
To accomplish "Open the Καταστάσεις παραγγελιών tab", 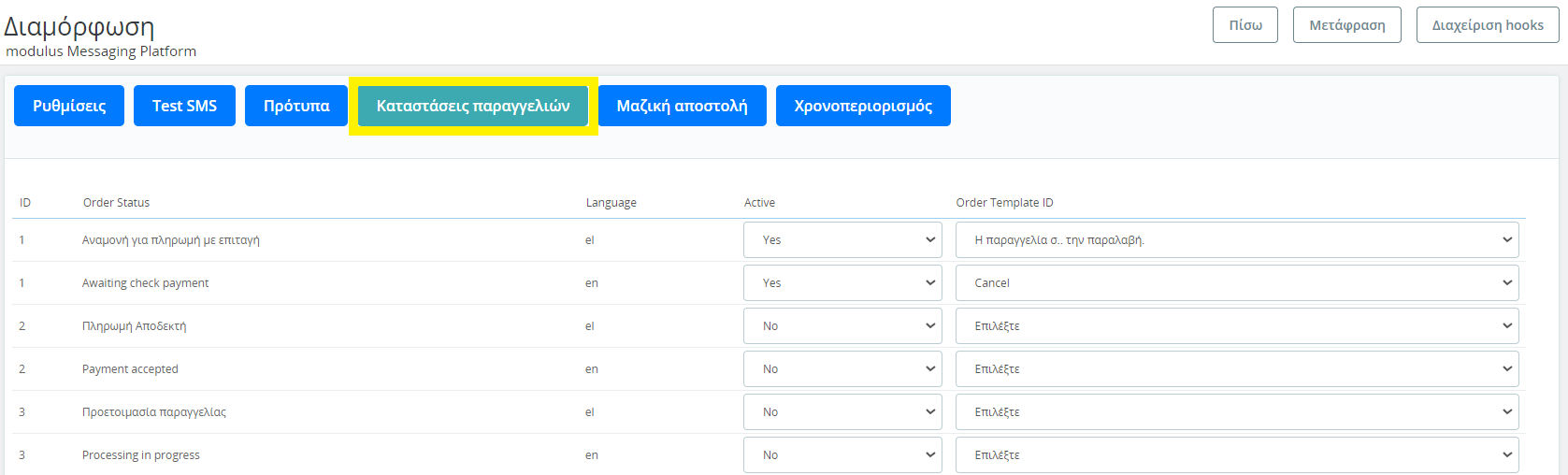I will click(473, 106).
